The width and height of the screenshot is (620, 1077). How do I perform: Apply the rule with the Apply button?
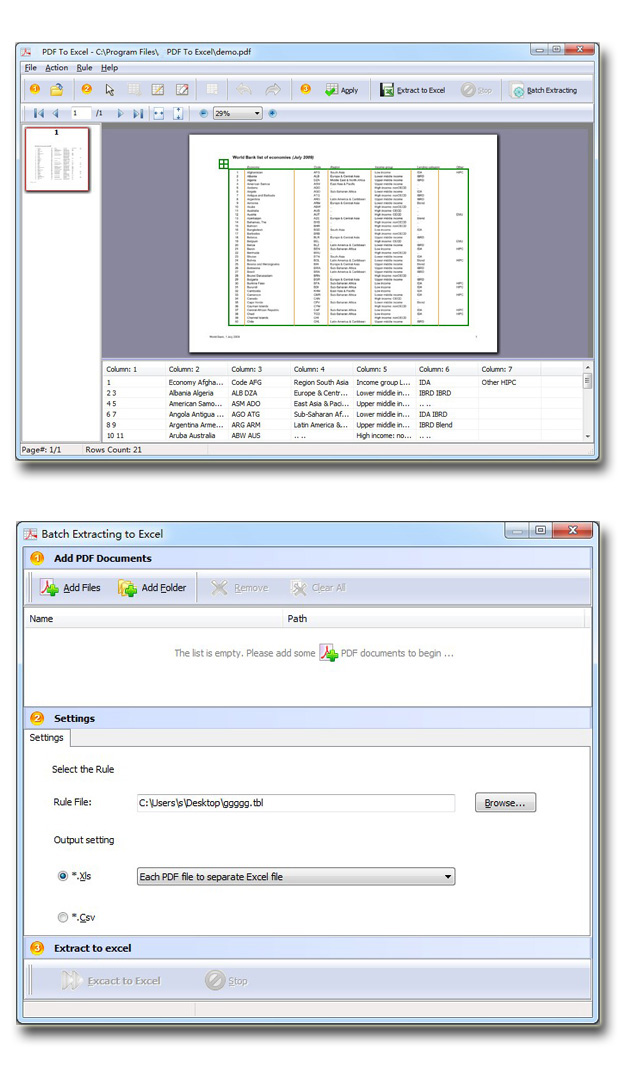tap(341, 90)
